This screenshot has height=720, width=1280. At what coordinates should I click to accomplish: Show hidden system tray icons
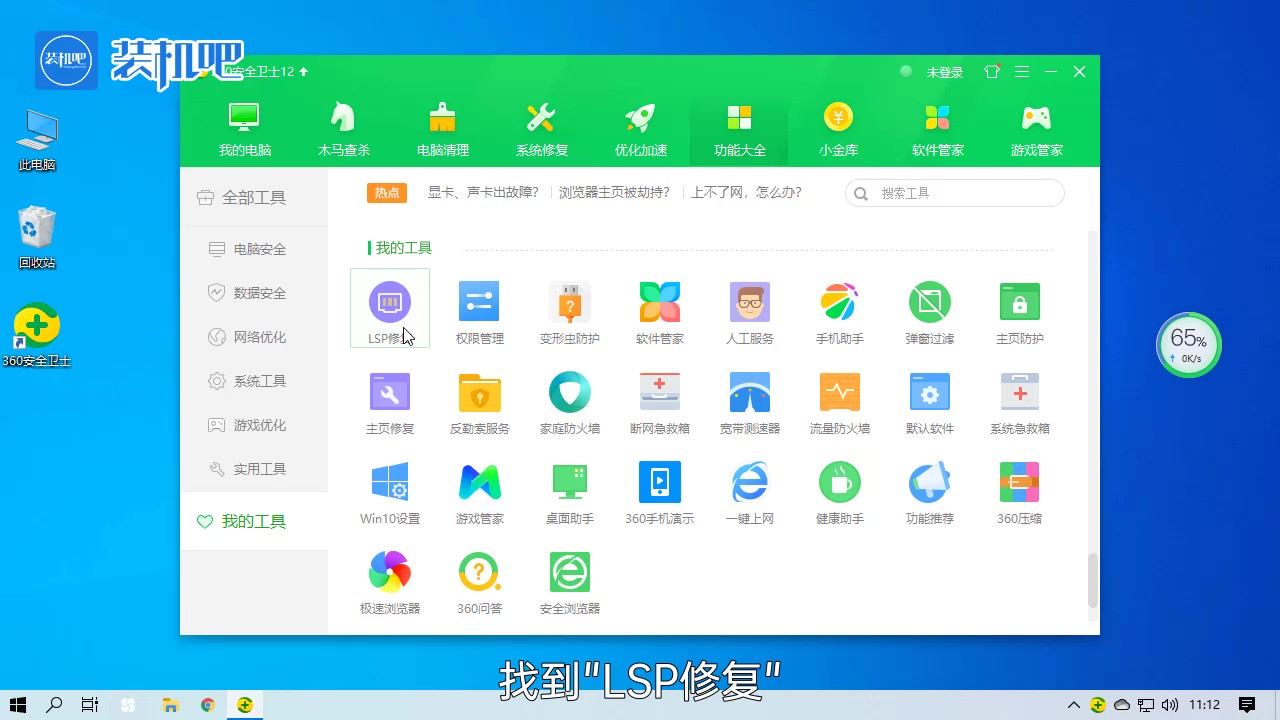pyautogui.click(x=1074, y=705)
